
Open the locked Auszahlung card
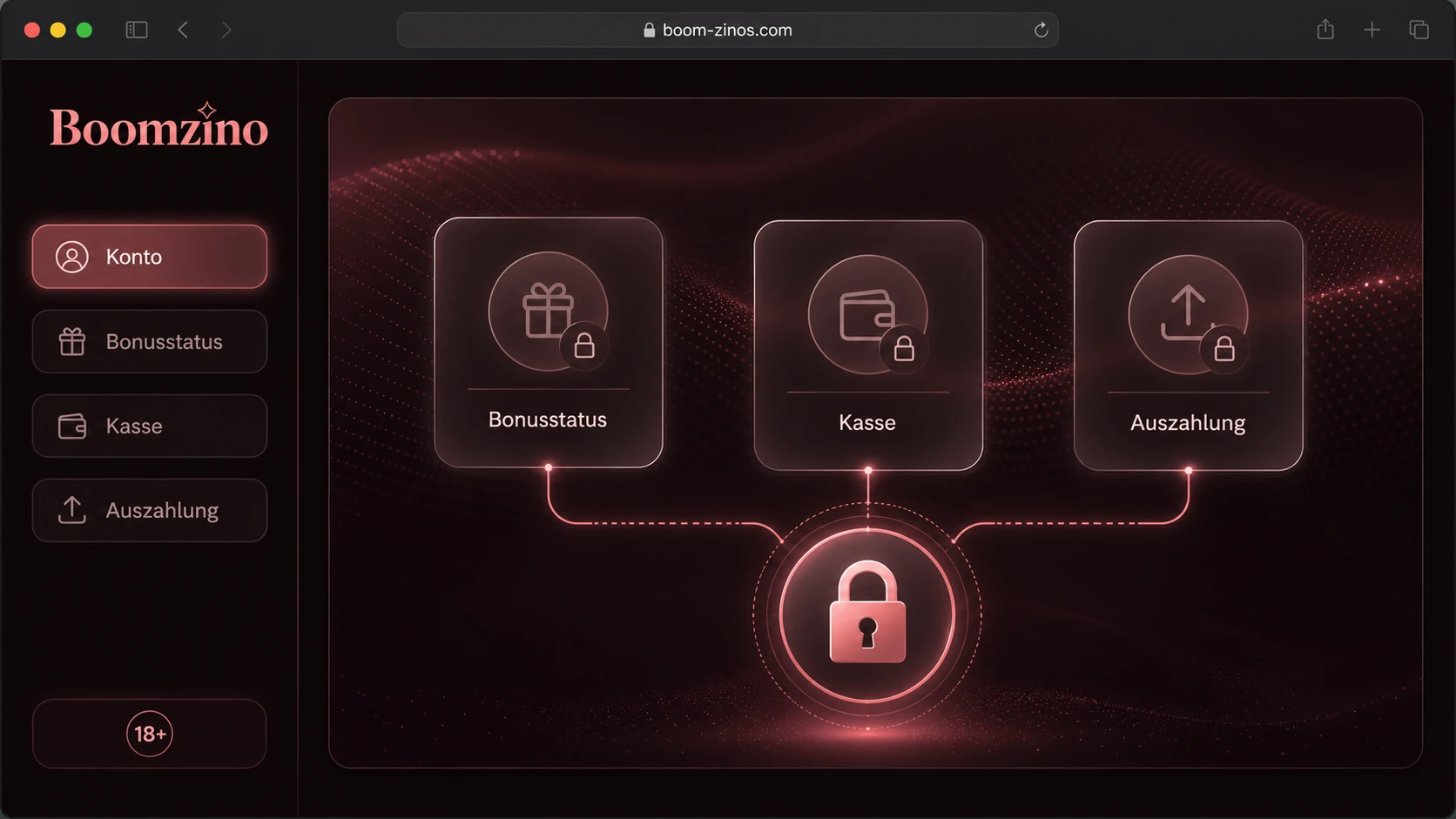pyautogui.click(x=1189, y=345)
